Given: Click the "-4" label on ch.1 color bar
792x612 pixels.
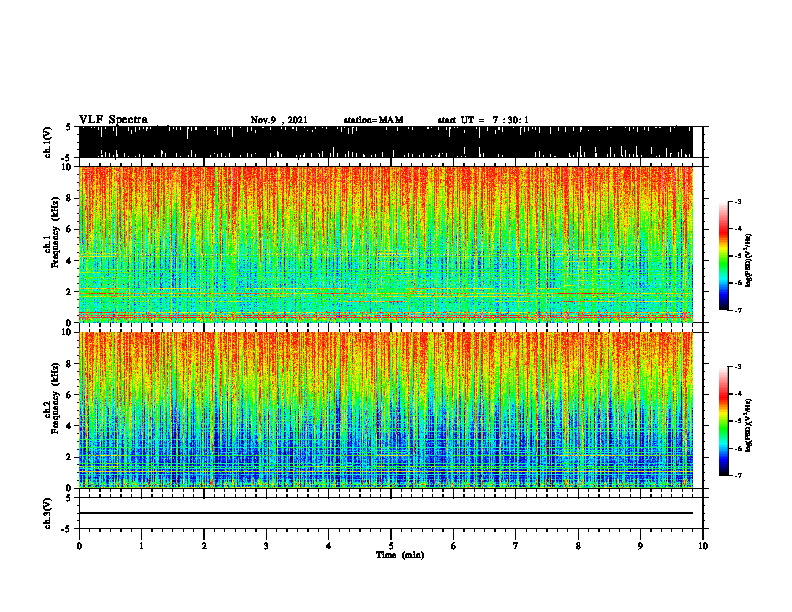Looking at the screenshot, I should pyautogui.click(x=738, y=228).
